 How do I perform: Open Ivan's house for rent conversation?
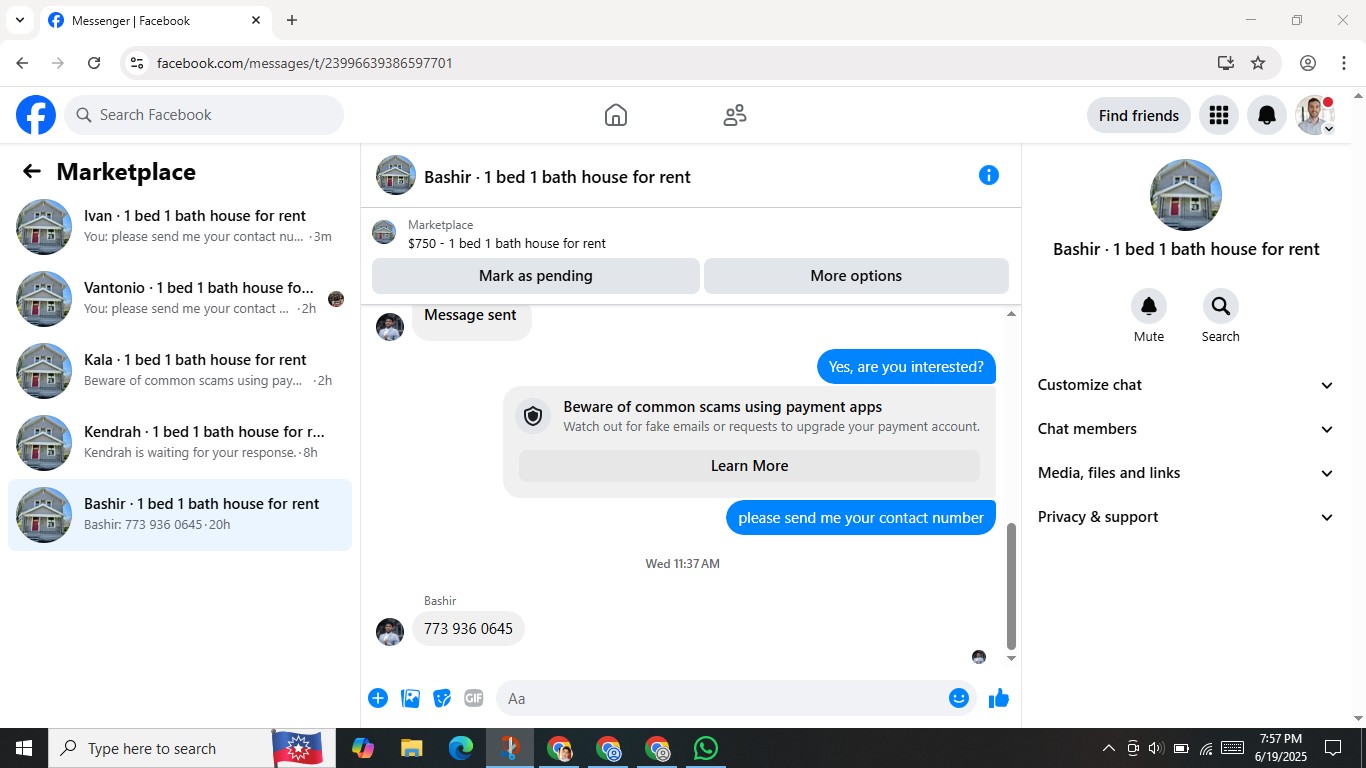[180, 227]
